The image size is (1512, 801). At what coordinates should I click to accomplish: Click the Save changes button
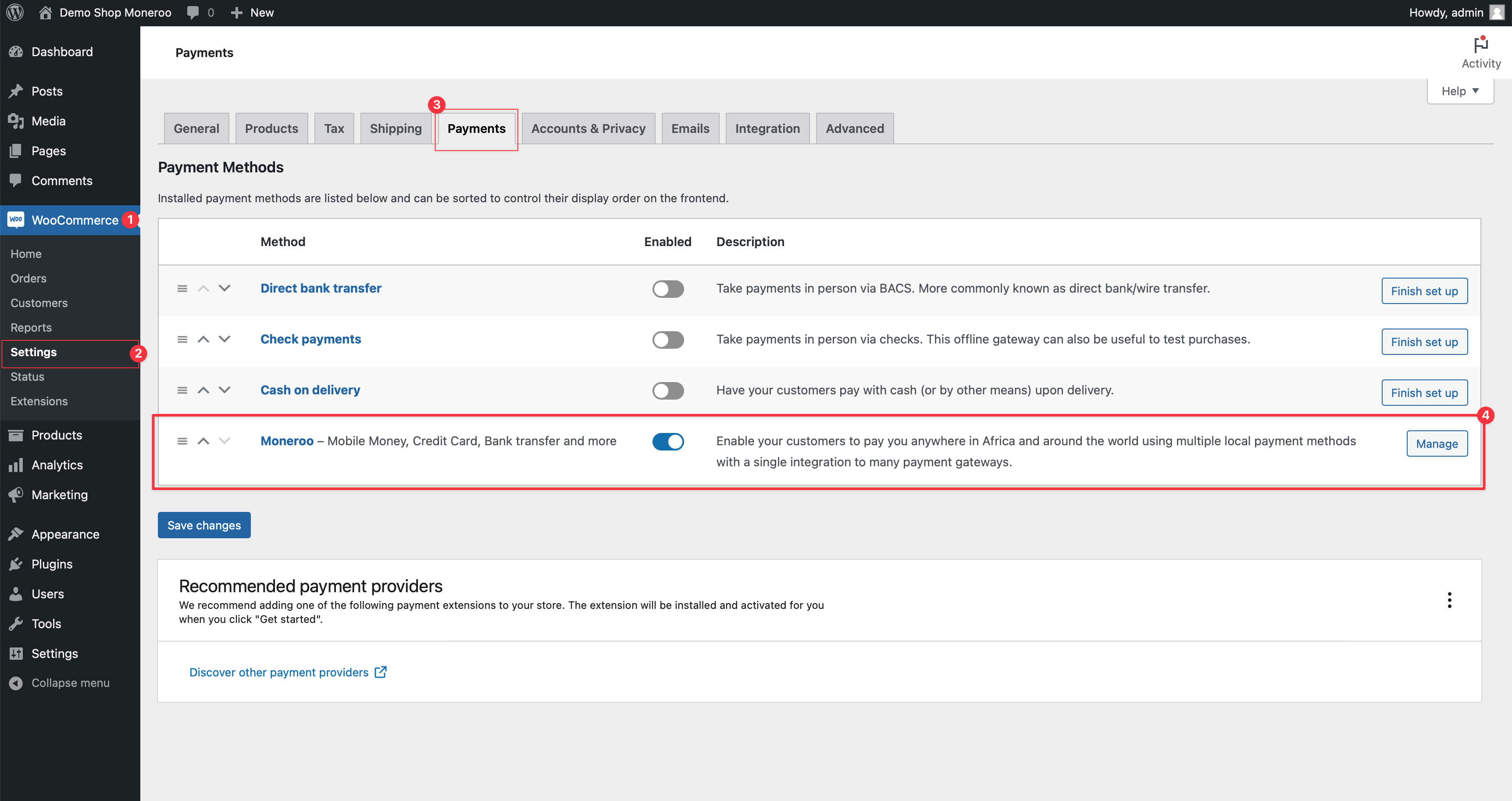(x=203, y=525)
